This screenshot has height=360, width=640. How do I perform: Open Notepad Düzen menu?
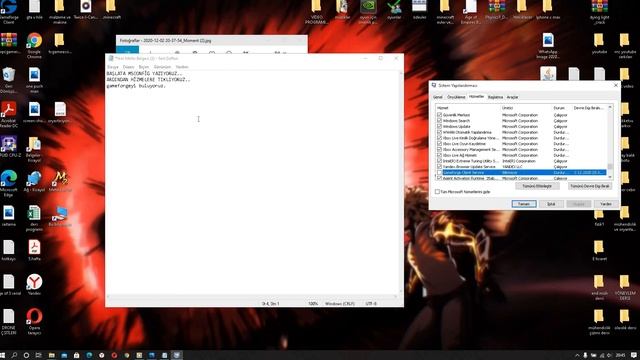129,67
